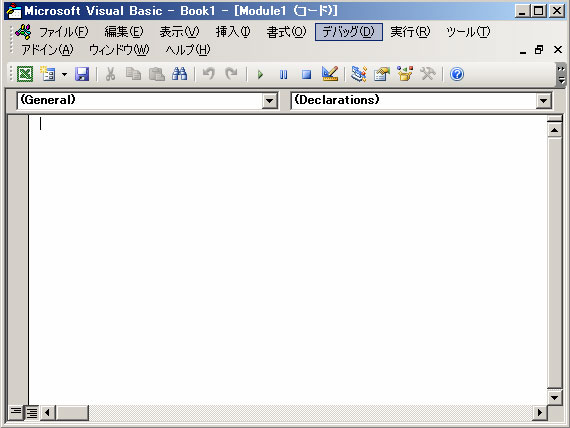Open the ファイル(F) menu
570x428 pixels.
pos(63,32)
